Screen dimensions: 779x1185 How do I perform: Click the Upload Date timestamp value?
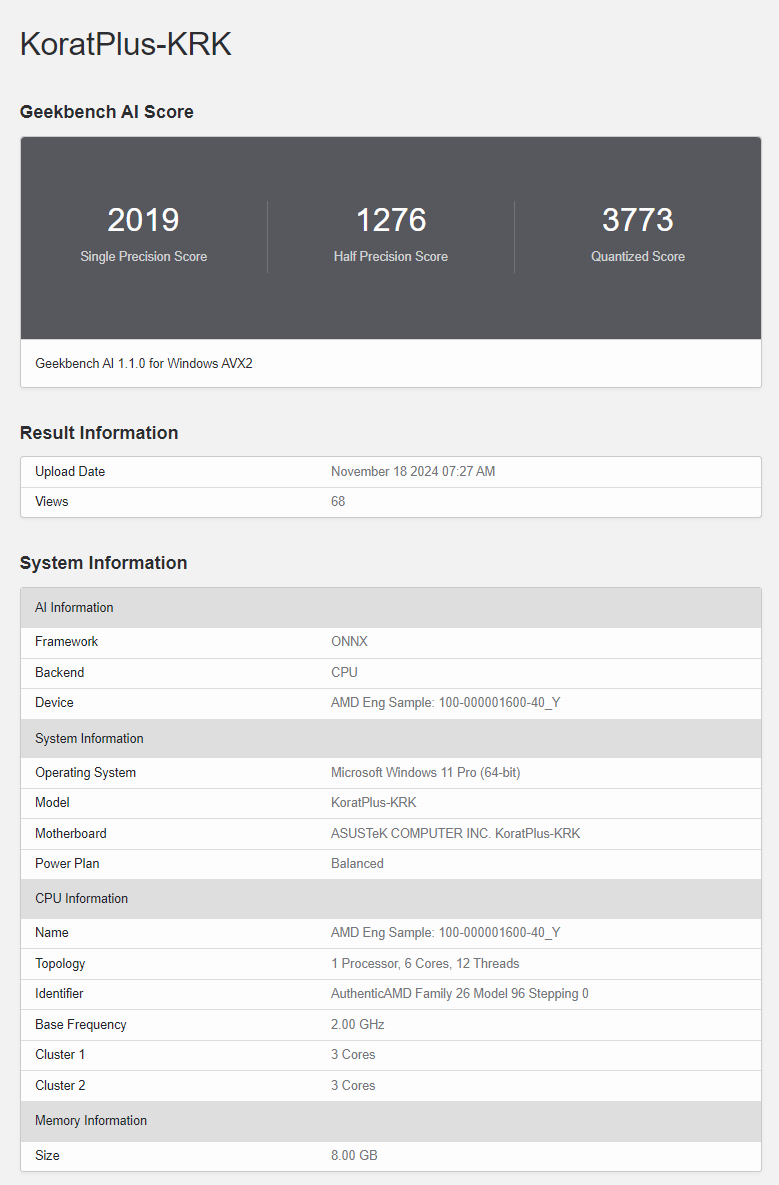[413, 472]
